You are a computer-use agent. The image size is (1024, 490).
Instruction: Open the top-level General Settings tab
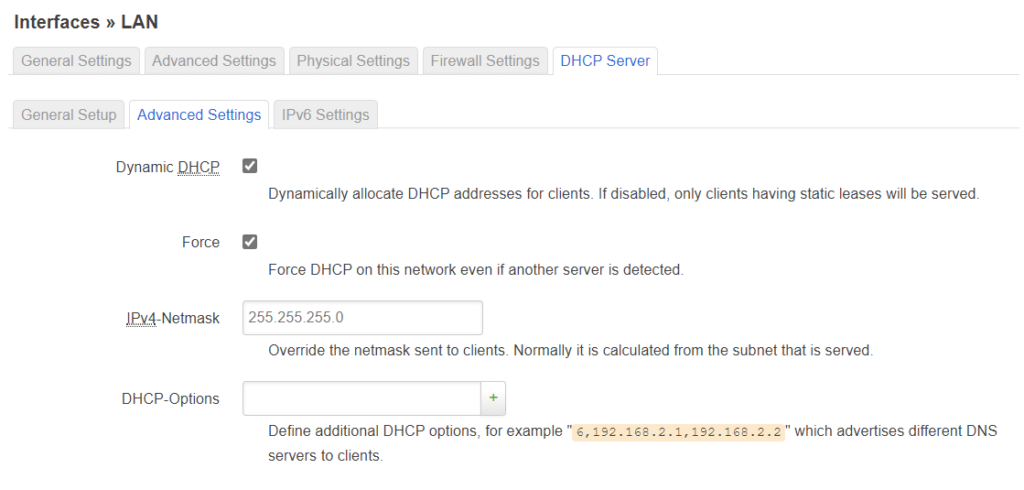[76, 61]
